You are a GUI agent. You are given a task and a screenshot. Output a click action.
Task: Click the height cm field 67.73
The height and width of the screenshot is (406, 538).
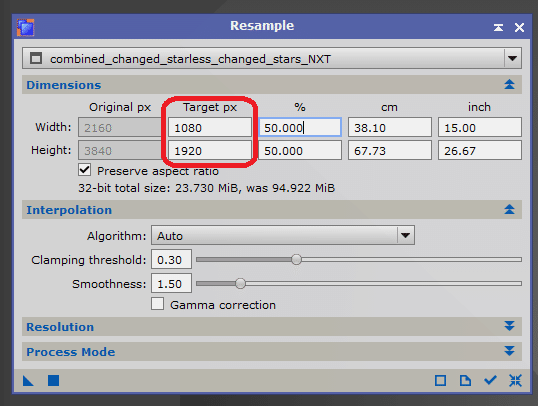[390, 150]
